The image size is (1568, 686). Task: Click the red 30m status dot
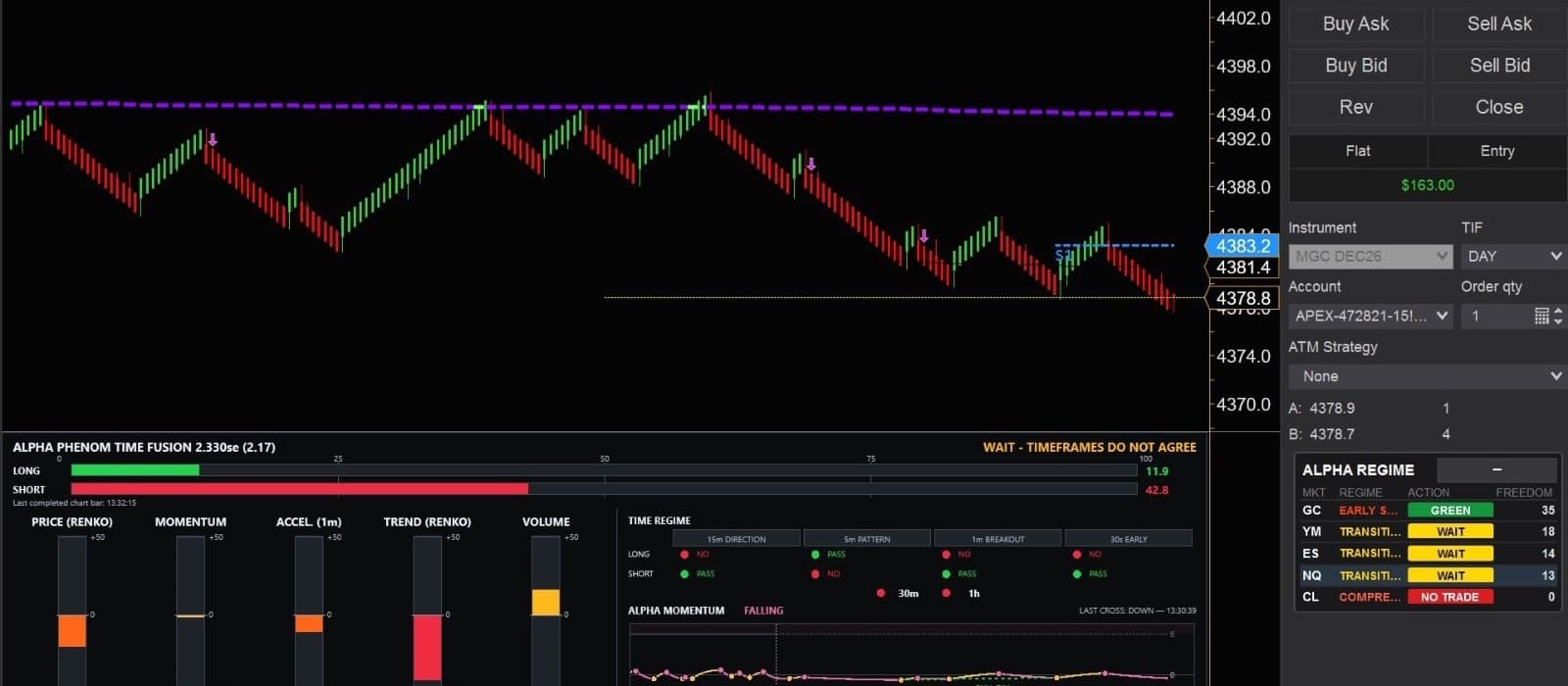[x=881, y=593]
